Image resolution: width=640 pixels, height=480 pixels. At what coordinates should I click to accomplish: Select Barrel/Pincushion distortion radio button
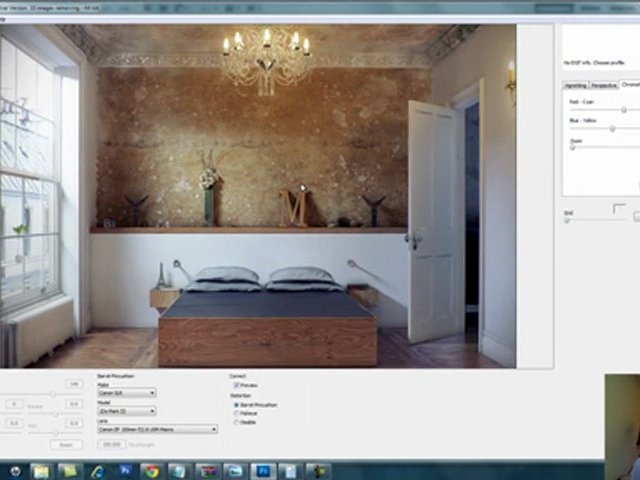(236, 405)
